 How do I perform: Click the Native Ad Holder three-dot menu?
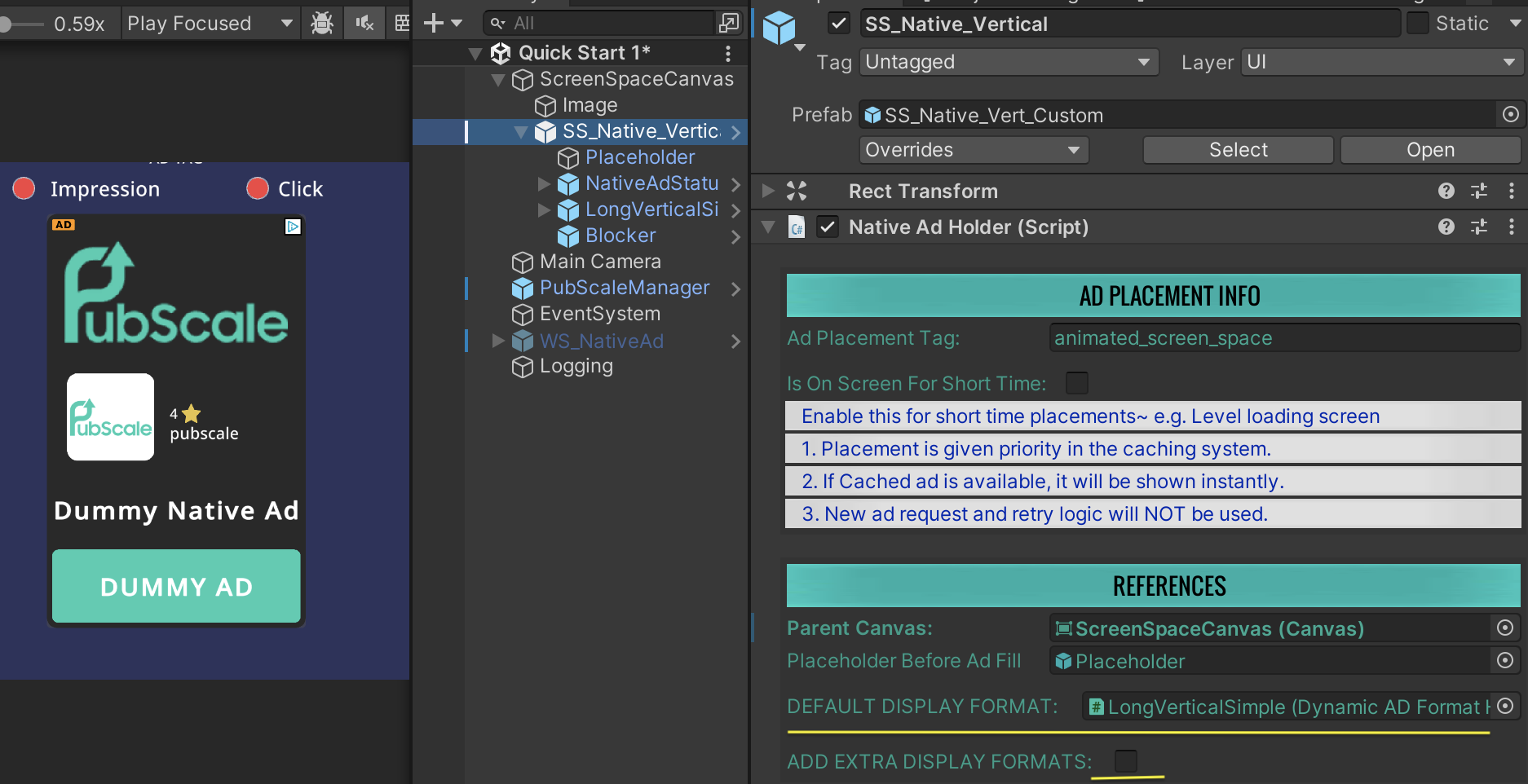tap(1511, 227)
